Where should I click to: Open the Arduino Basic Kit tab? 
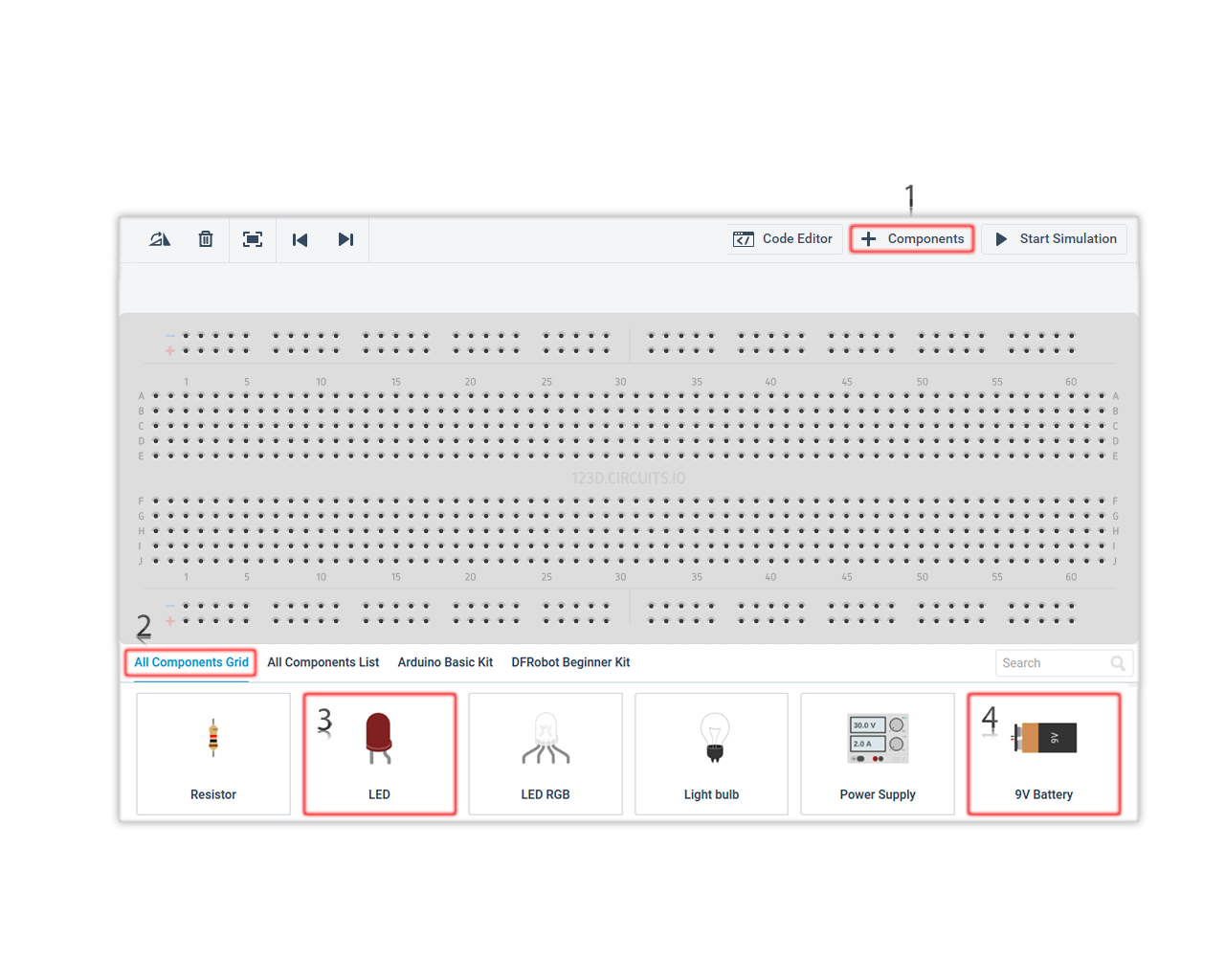(x=445, y=662)
